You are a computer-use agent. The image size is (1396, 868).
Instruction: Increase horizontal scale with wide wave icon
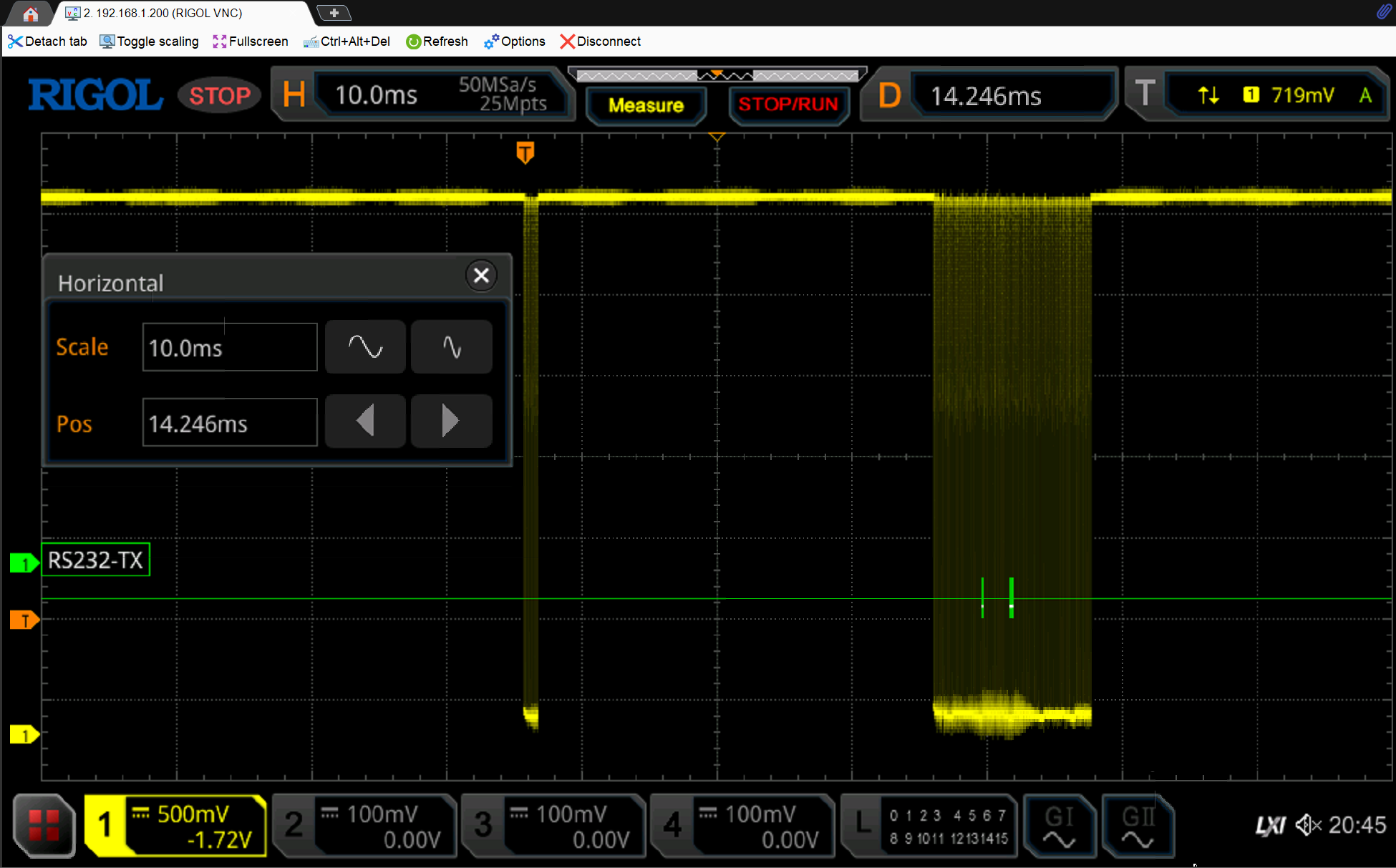(x=365, y=347)
